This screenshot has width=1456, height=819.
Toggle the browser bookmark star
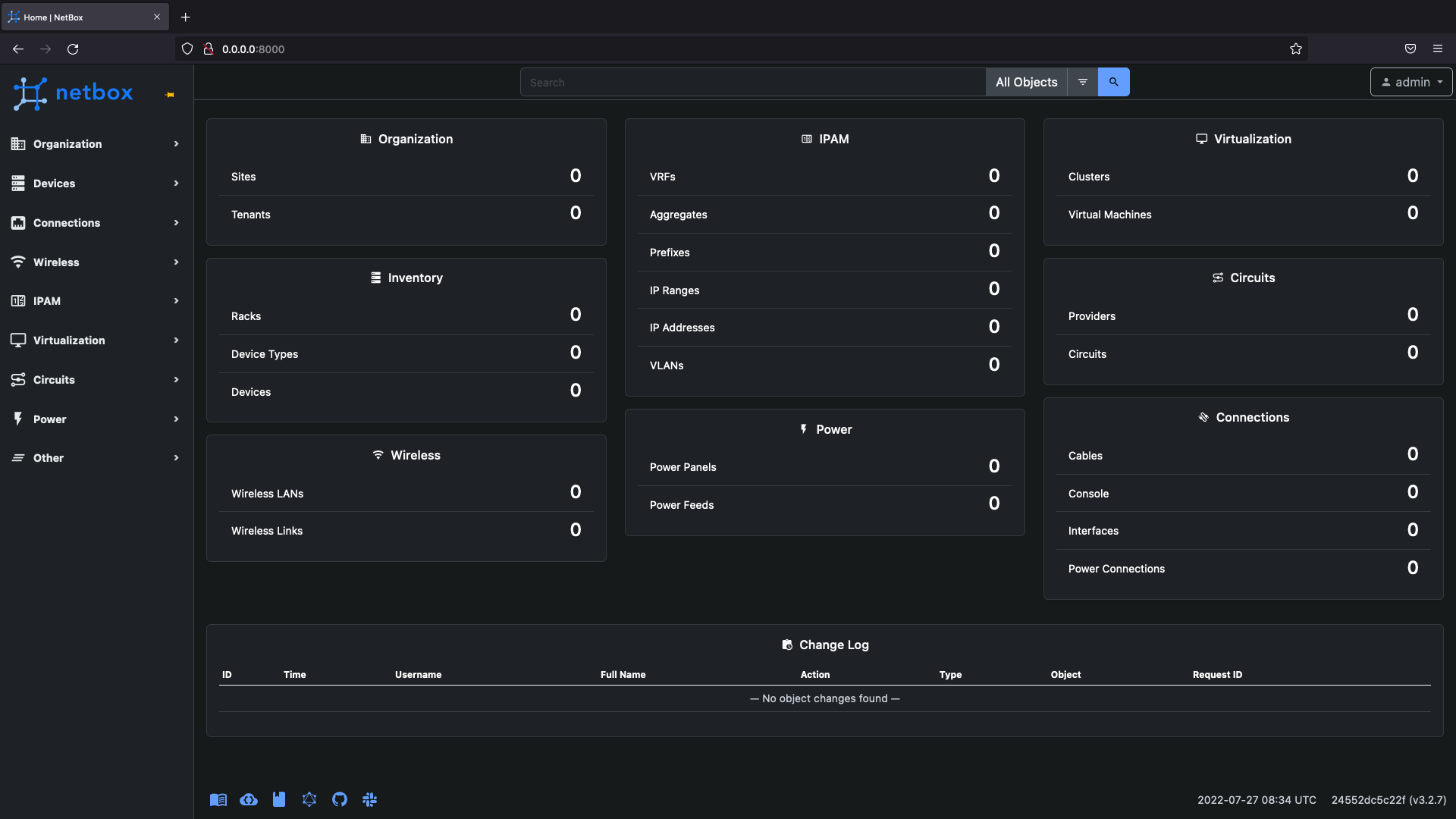(1295, 49)
